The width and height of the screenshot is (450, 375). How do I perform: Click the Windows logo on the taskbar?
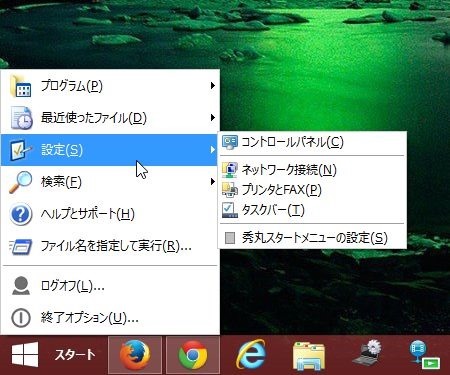(x=25, y=354)
